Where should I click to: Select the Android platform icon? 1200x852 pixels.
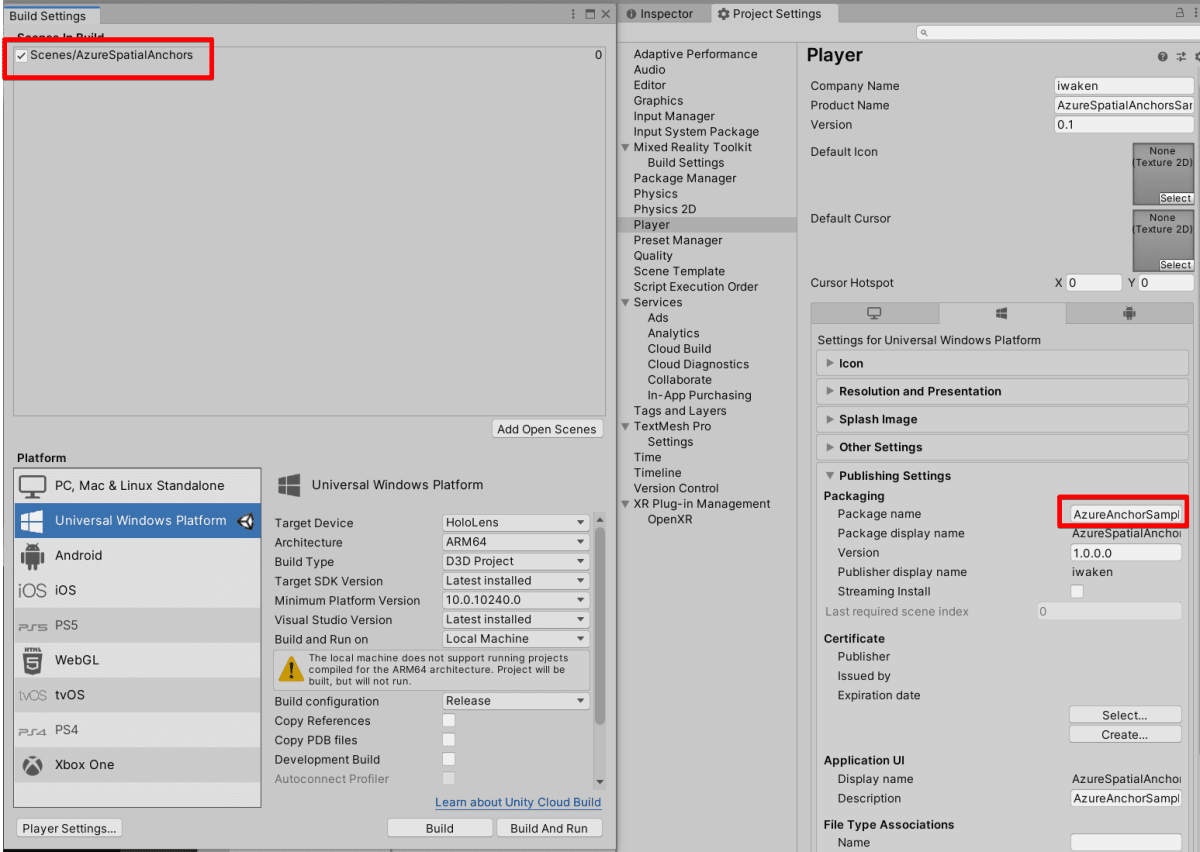click(x=33, y=555)
